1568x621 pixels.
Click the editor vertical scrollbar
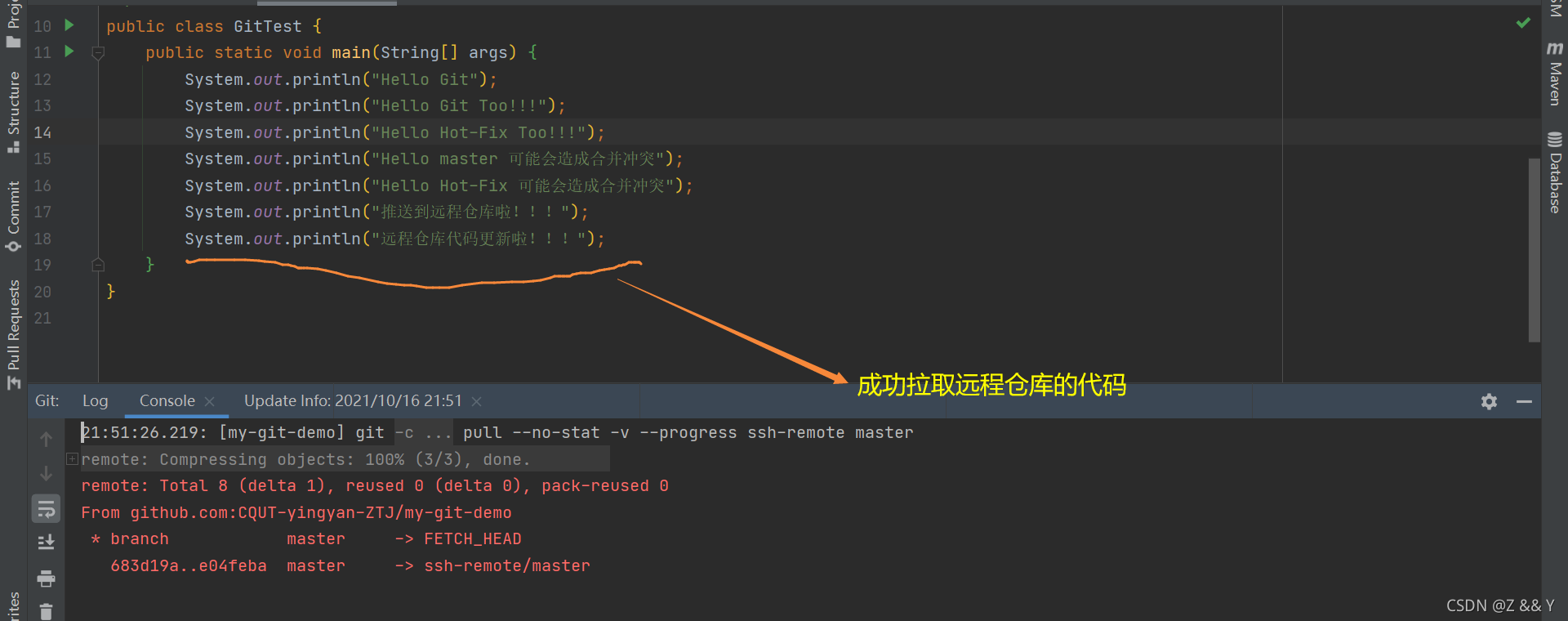point(1534,249)
